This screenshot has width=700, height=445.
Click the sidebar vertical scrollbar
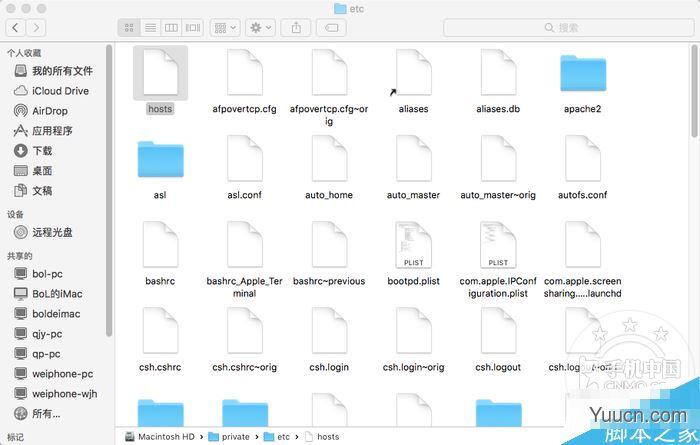click(108, 190)
